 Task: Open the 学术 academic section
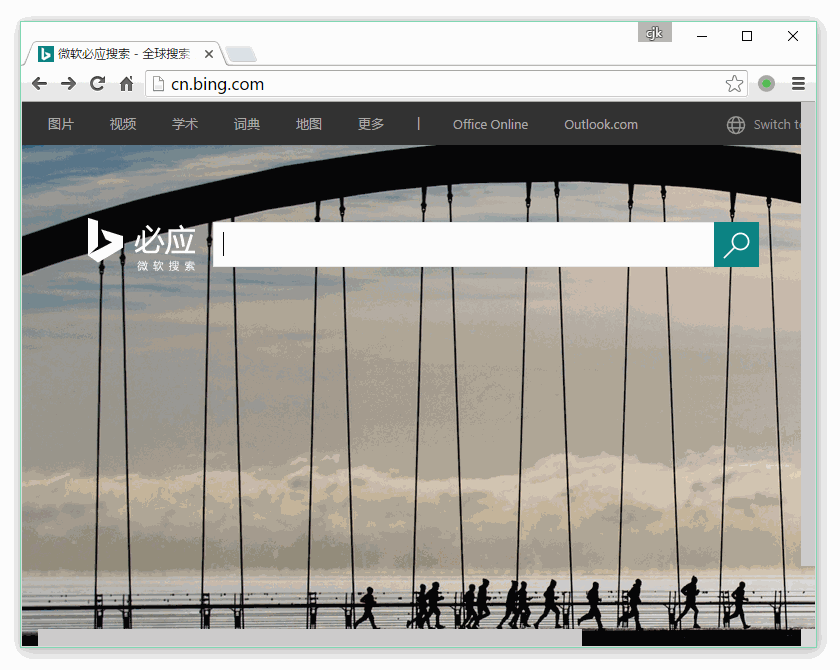pyautogui.click(x=185, y=124)
